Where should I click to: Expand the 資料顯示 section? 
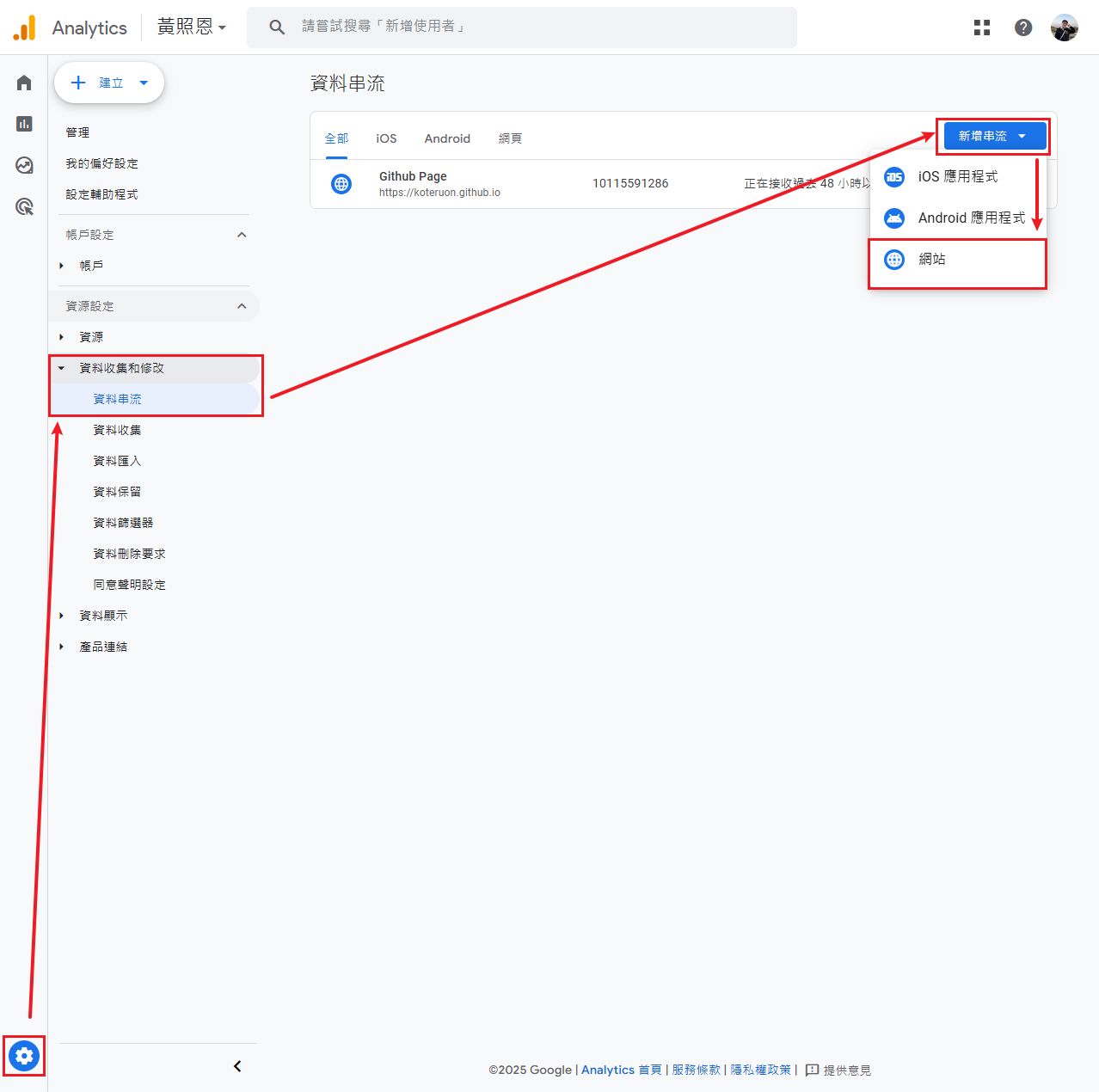coord(103,615)
